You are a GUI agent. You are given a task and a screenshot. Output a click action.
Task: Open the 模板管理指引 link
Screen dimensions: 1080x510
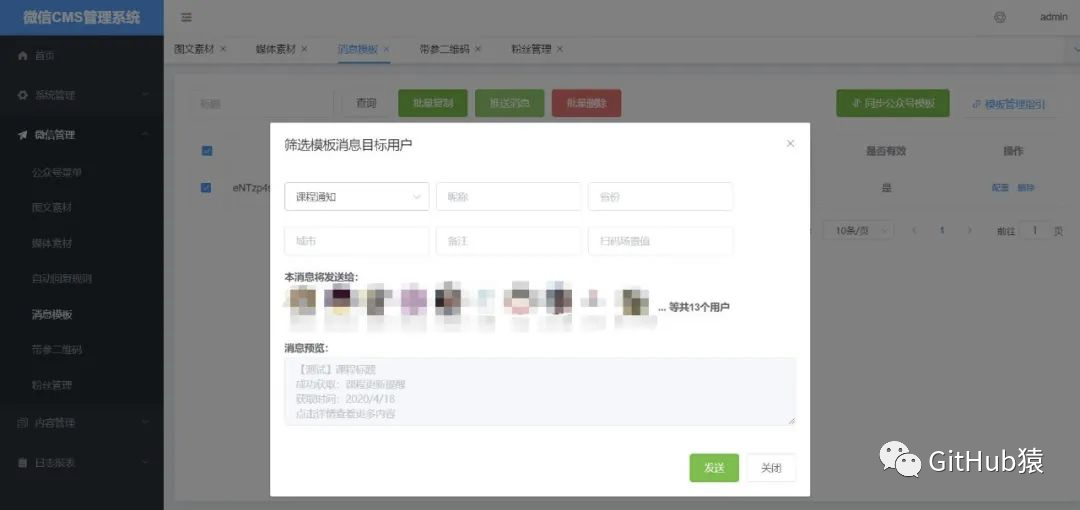(1008, 104)
